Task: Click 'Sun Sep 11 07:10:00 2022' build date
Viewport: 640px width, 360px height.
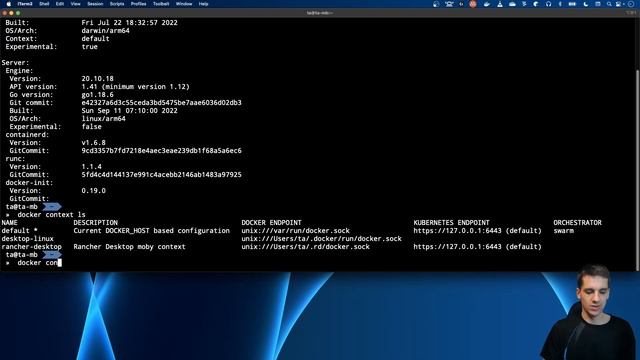Action: pos(129,111)
